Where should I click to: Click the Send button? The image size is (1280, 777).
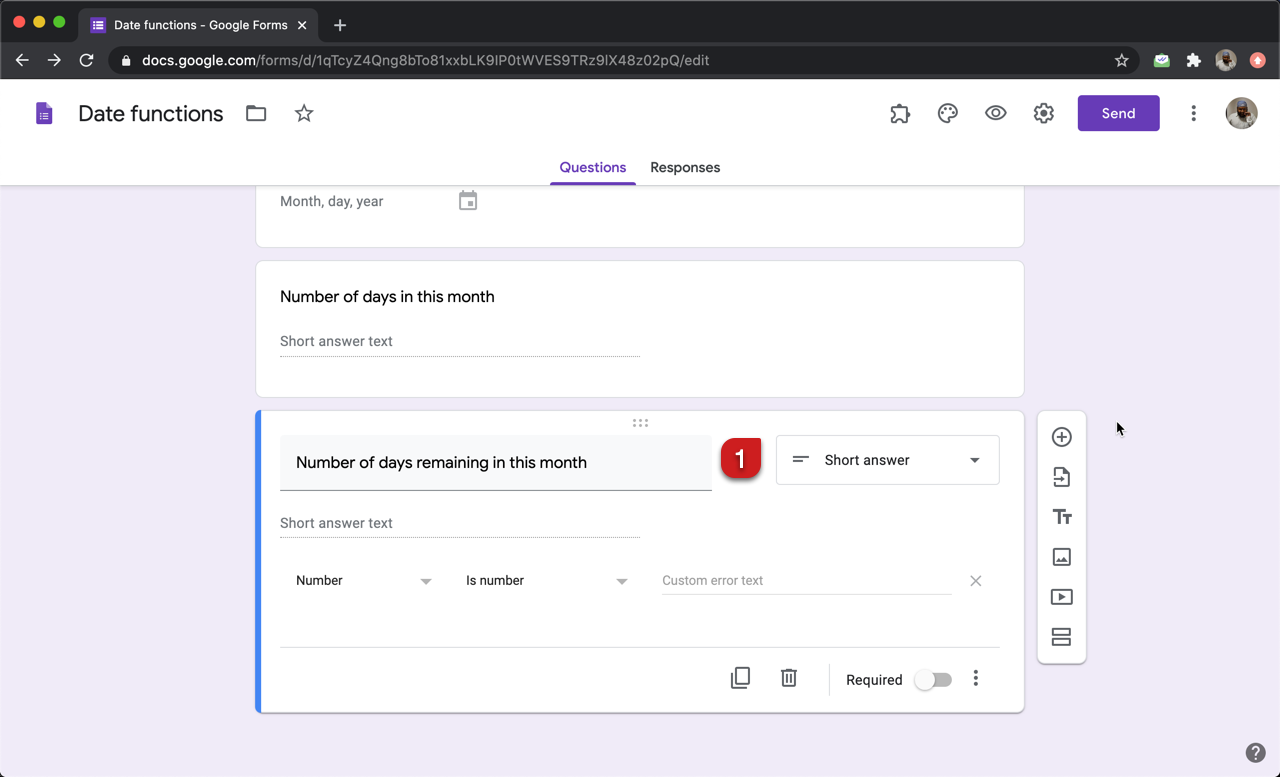[x=1118, y=113]
